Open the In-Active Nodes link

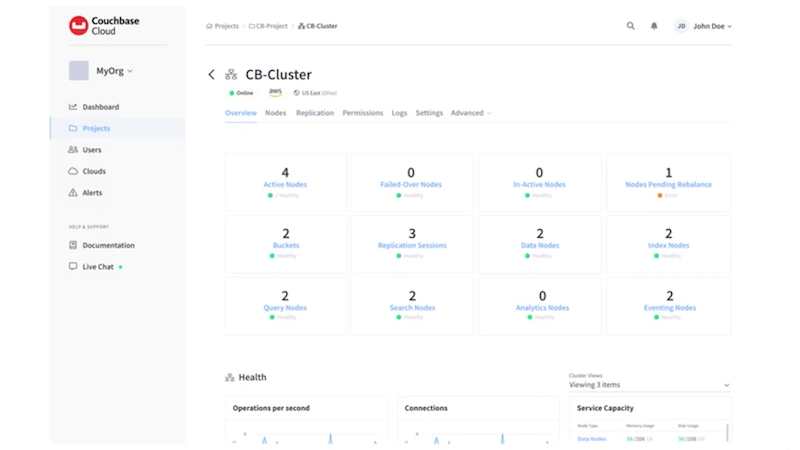click(x=539, y=184)
